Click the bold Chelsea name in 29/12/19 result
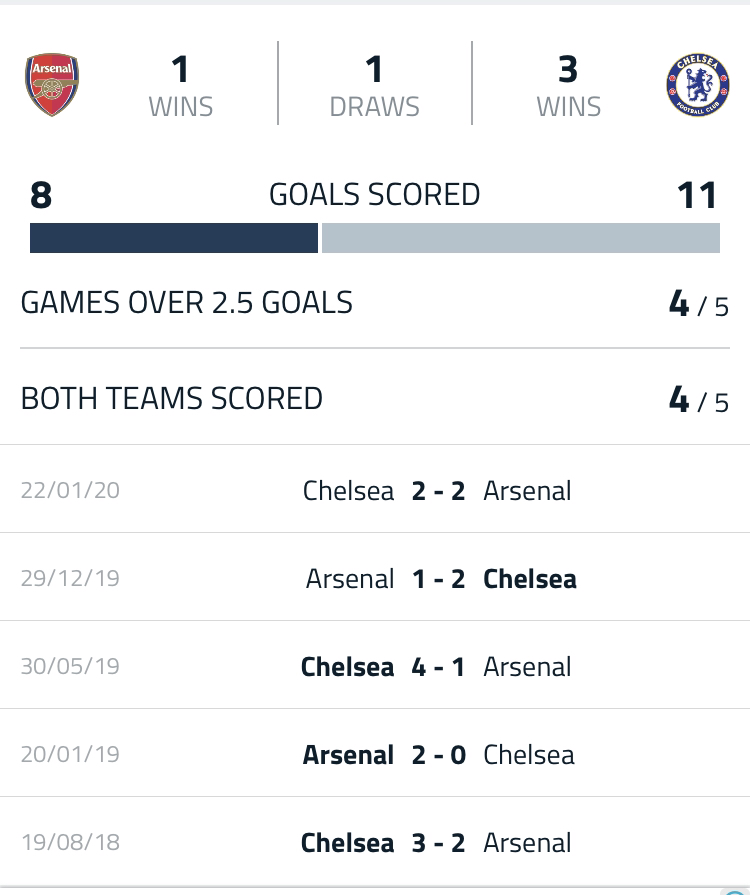The image size is (750, 895). (530, 579)
